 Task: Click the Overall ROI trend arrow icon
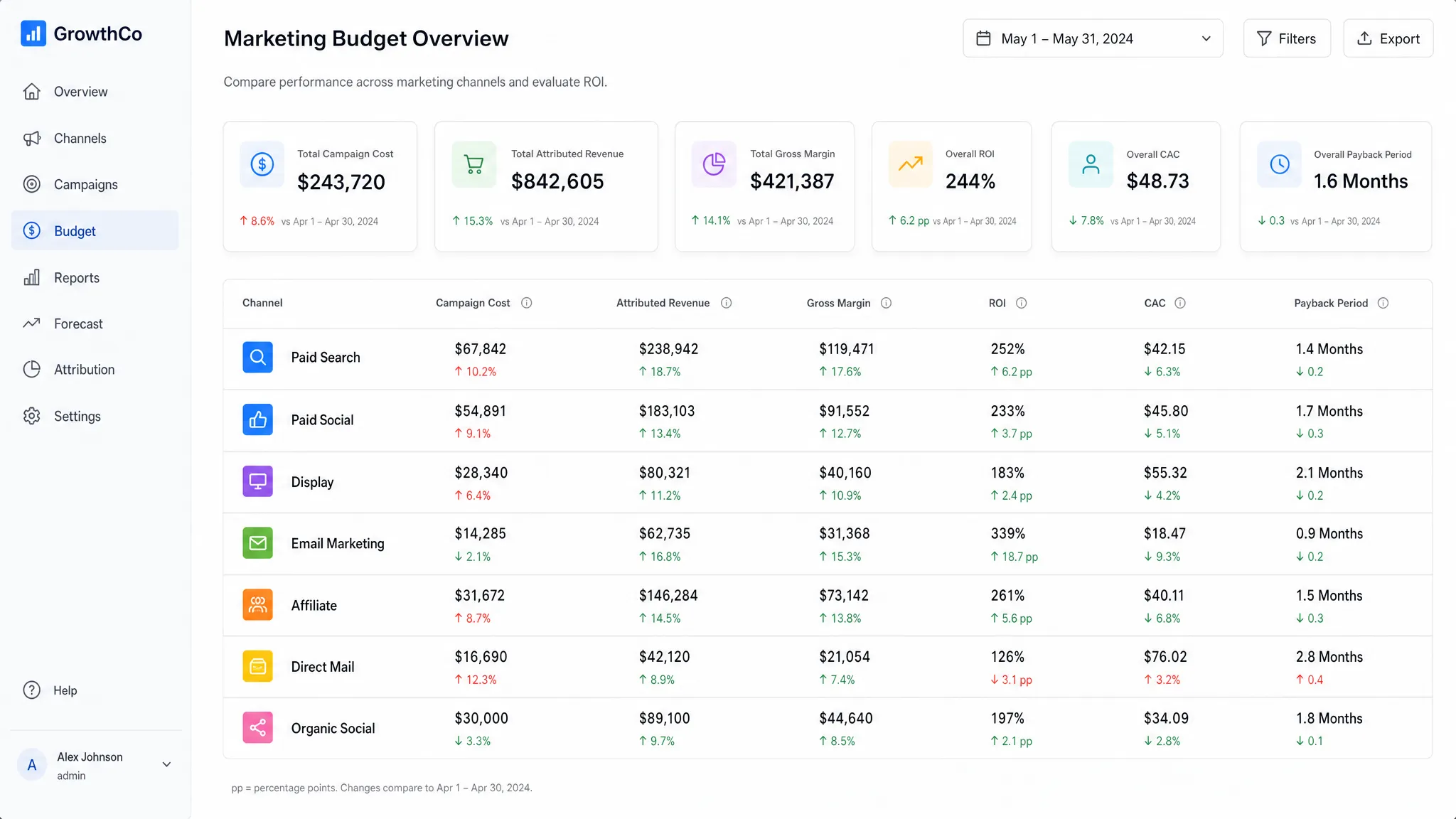pyautogui.click(x=910, y=165)
